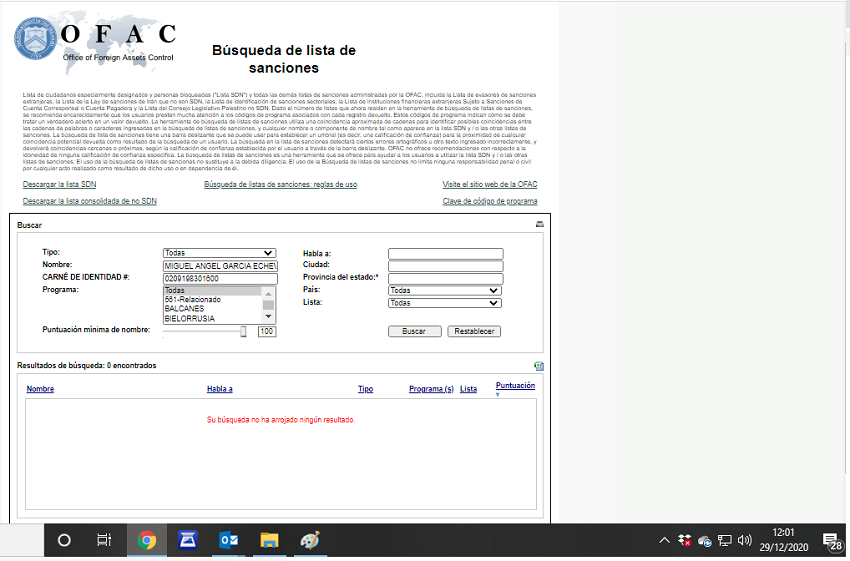Expand the Lista dropdown
This screenshot has height=561, width=850.
pyautogui.click(x=444, y=302)
